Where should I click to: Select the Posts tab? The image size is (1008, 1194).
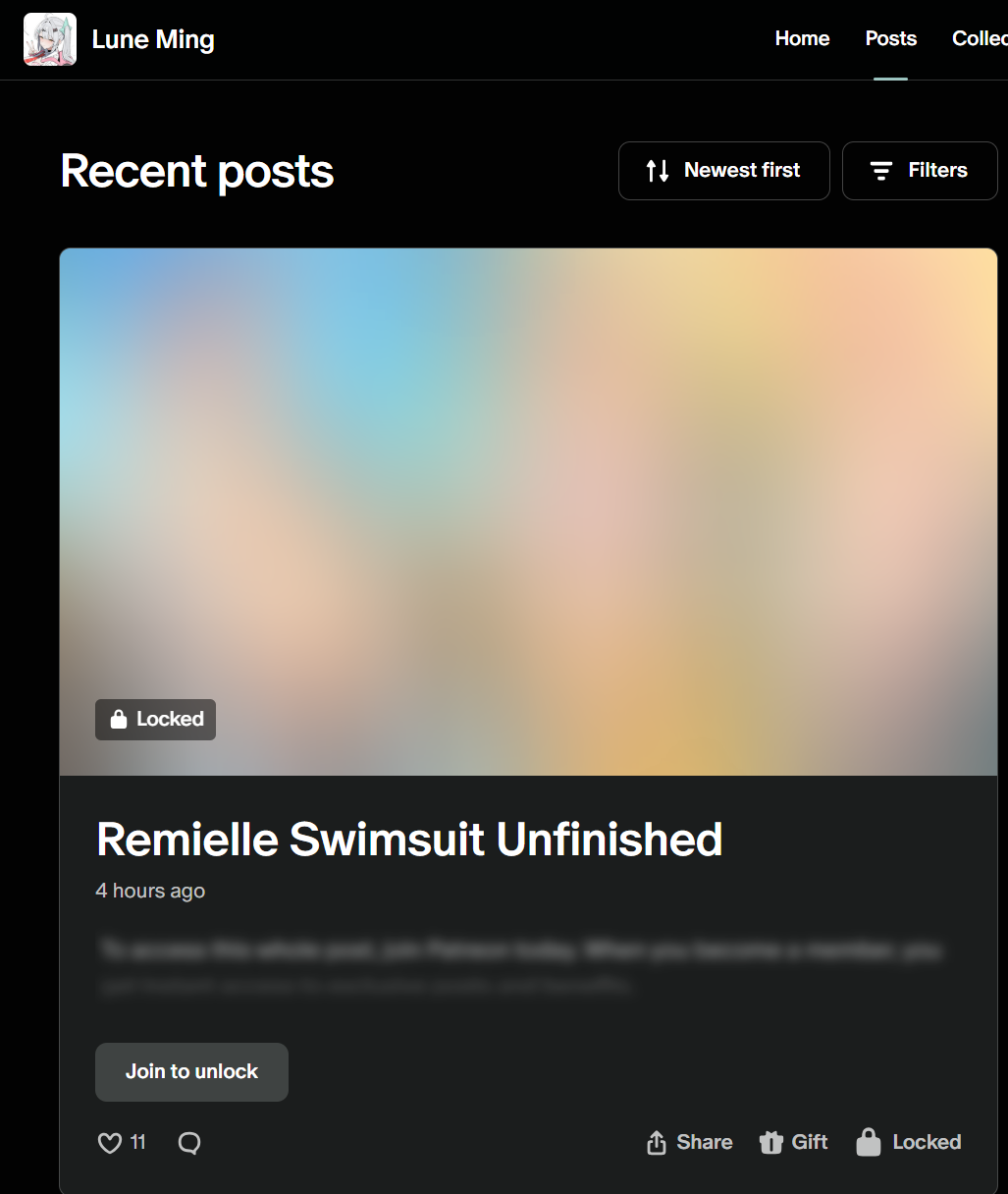pyautogui.click(x=891, y=39)
